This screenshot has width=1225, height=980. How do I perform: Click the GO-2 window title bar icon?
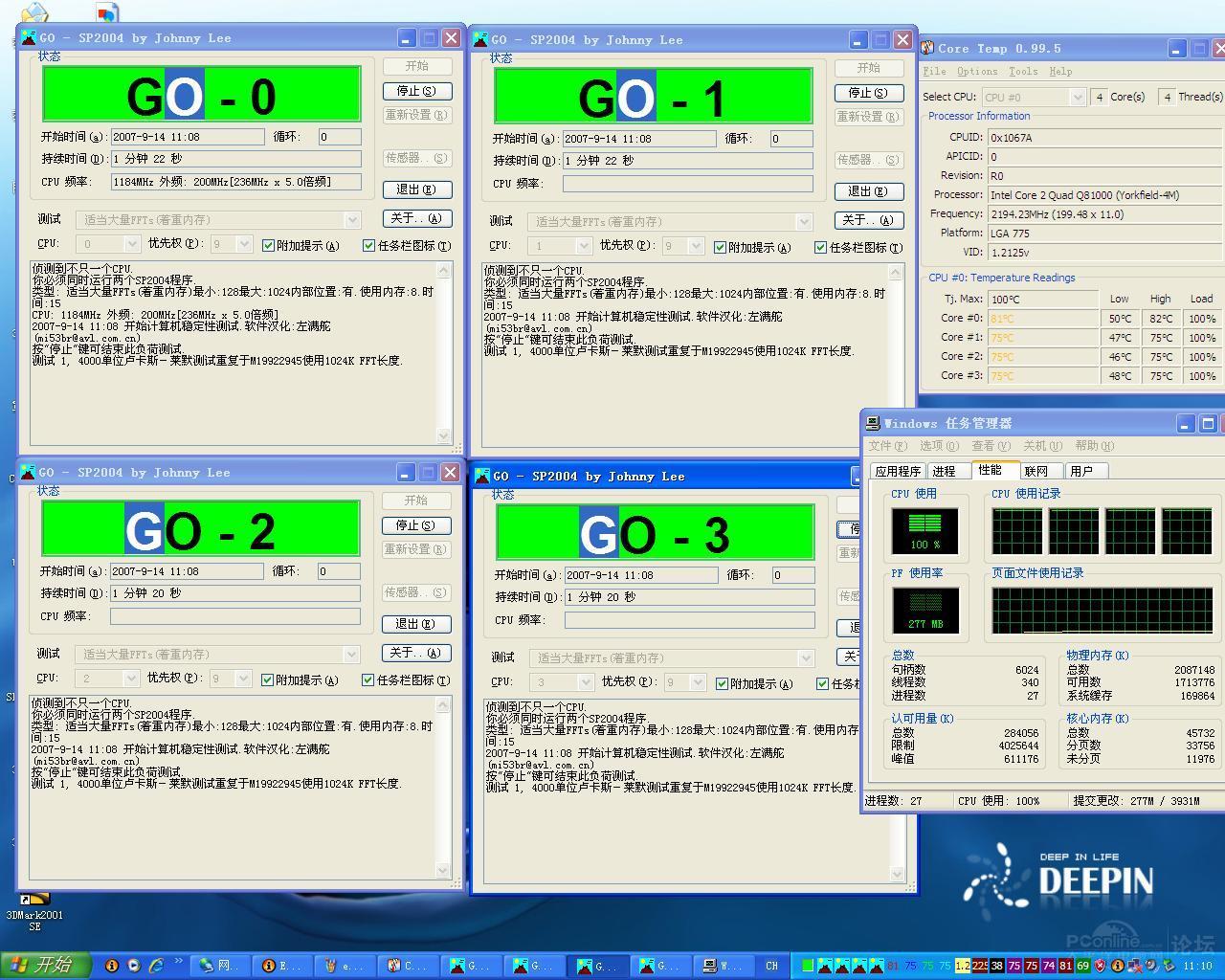coord(29,473)
